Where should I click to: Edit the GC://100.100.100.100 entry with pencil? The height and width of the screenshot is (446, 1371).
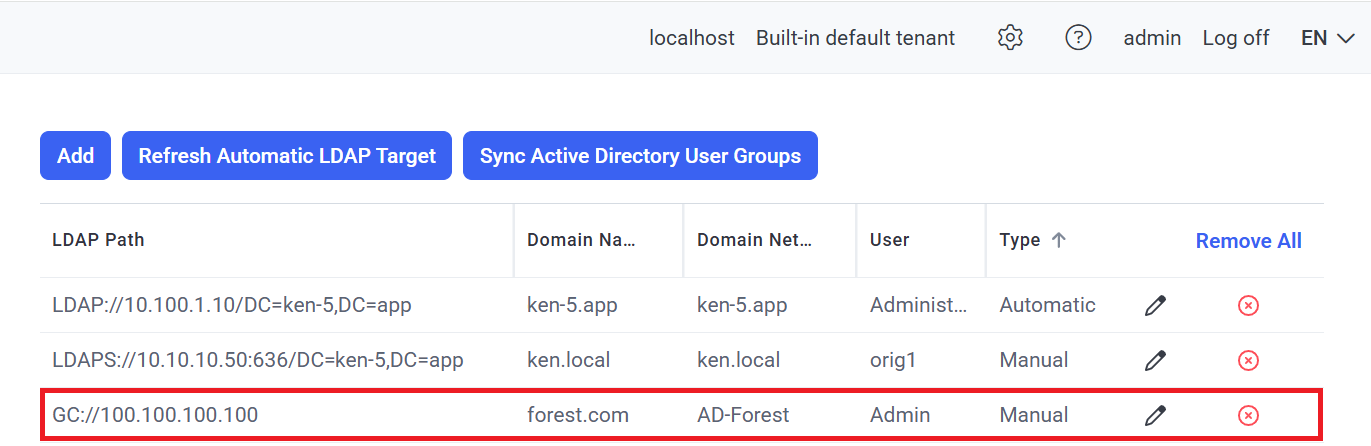(1155, 415)
